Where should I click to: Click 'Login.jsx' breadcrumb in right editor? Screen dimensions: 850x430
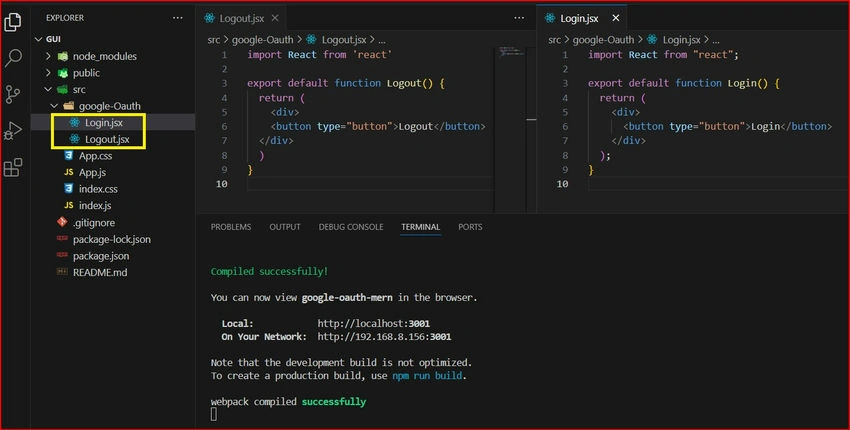pyautogui.click(x=682, y=40)
